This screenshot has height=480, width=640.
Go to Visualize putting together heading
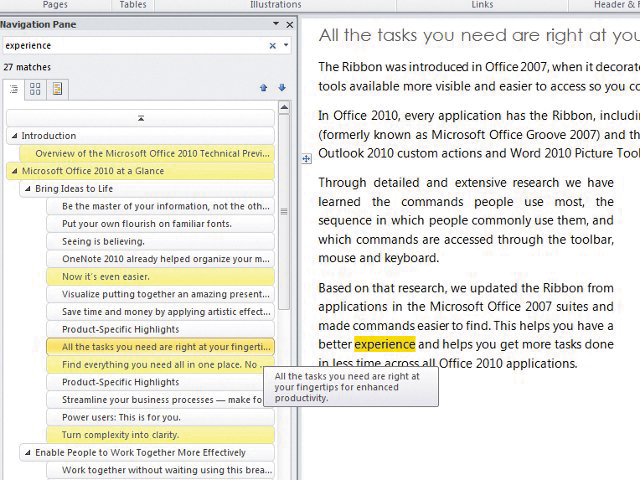click(160, 294)
